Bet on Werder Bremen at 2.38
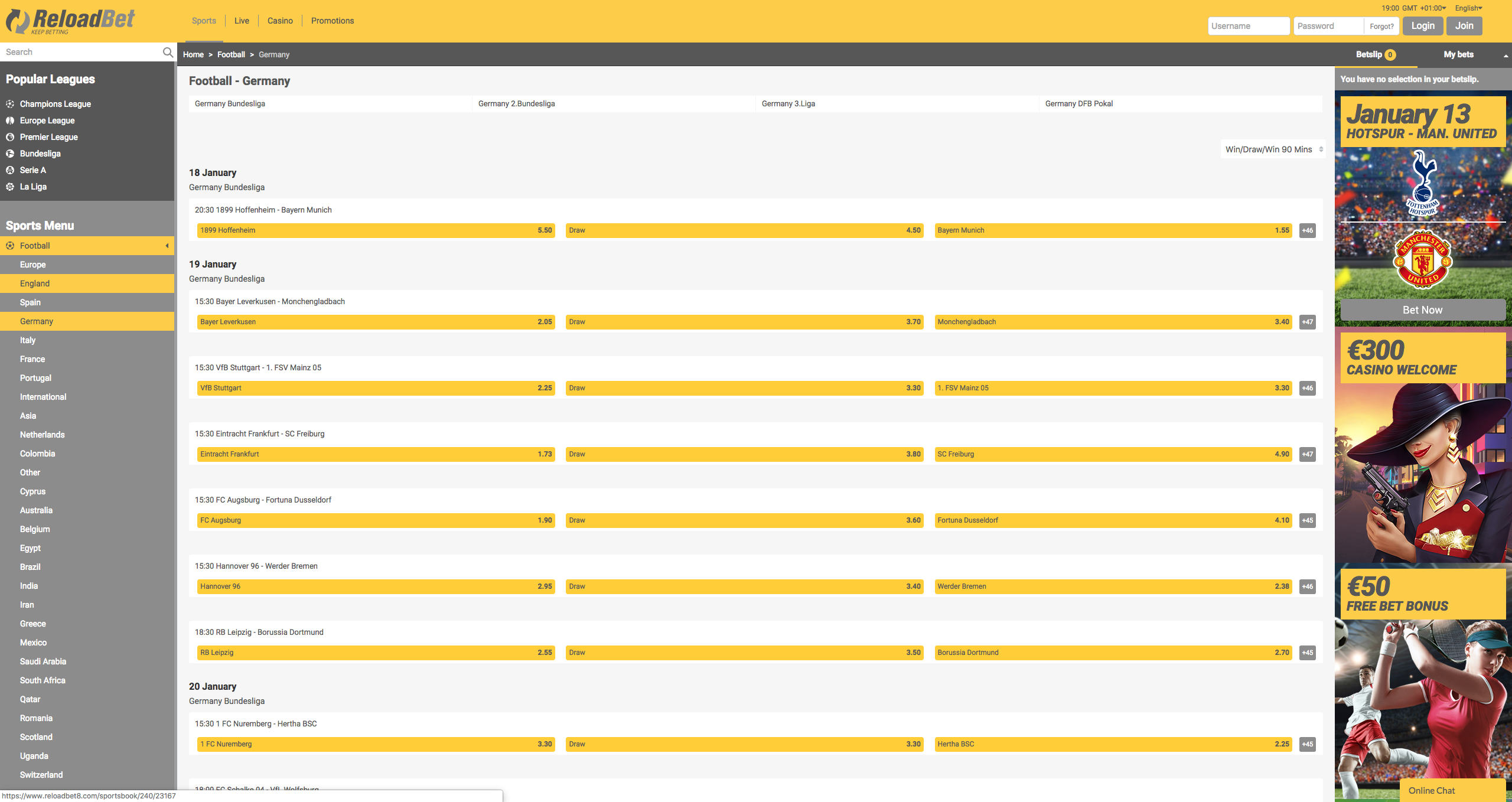This screenshot has width=1512, height=802. click(1113, 586)
